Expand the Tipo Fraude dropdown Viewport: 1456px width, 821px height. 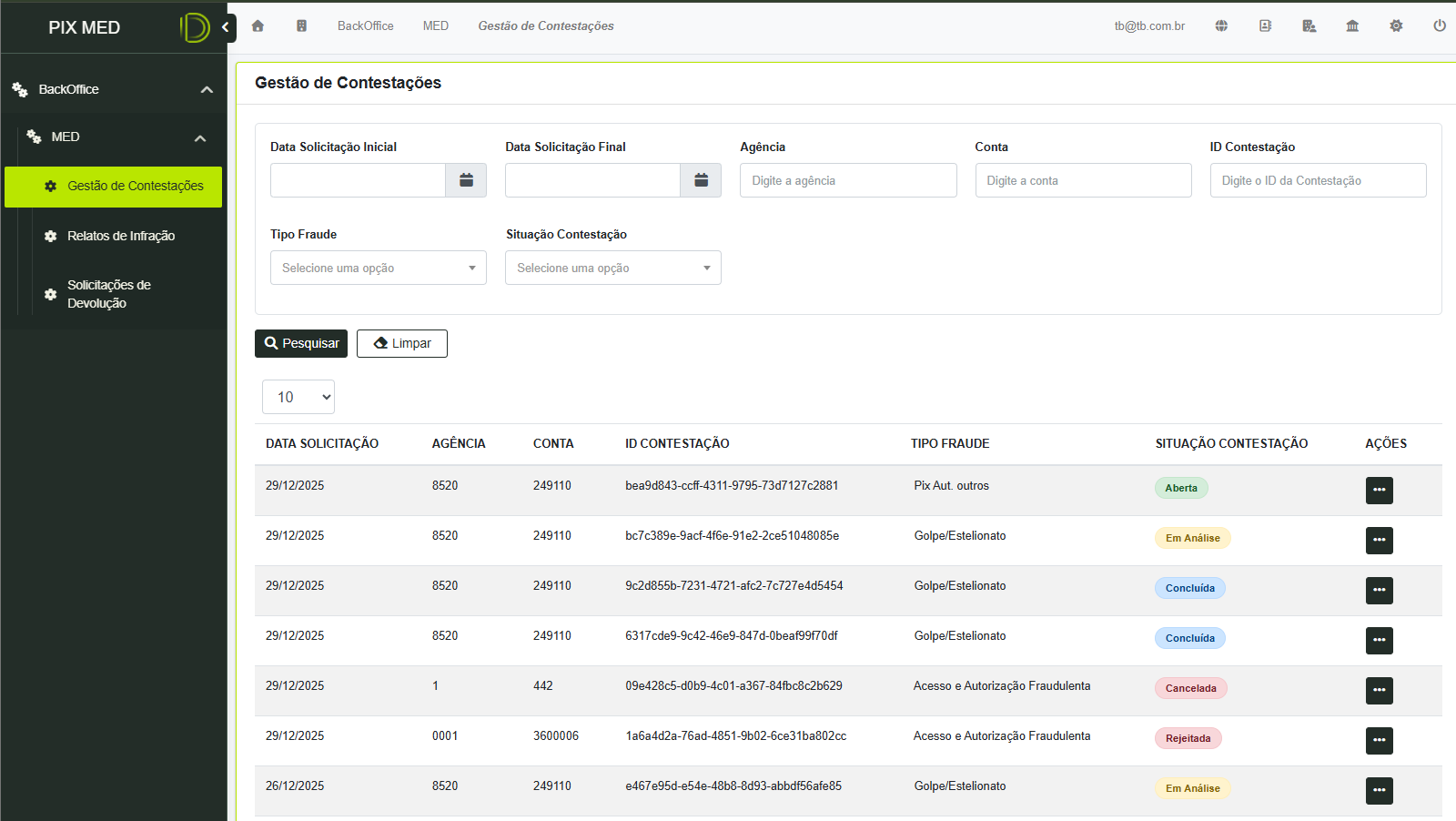(x=378, y=268)
